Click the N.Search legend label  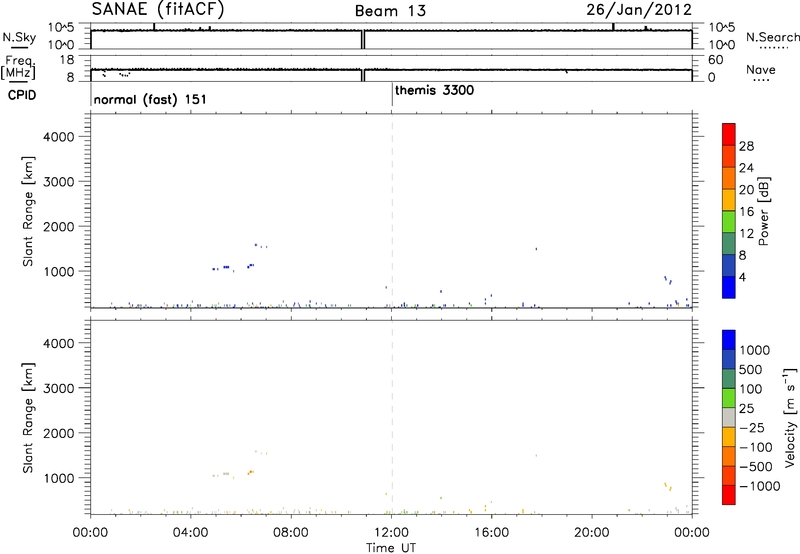click(772, 37)
